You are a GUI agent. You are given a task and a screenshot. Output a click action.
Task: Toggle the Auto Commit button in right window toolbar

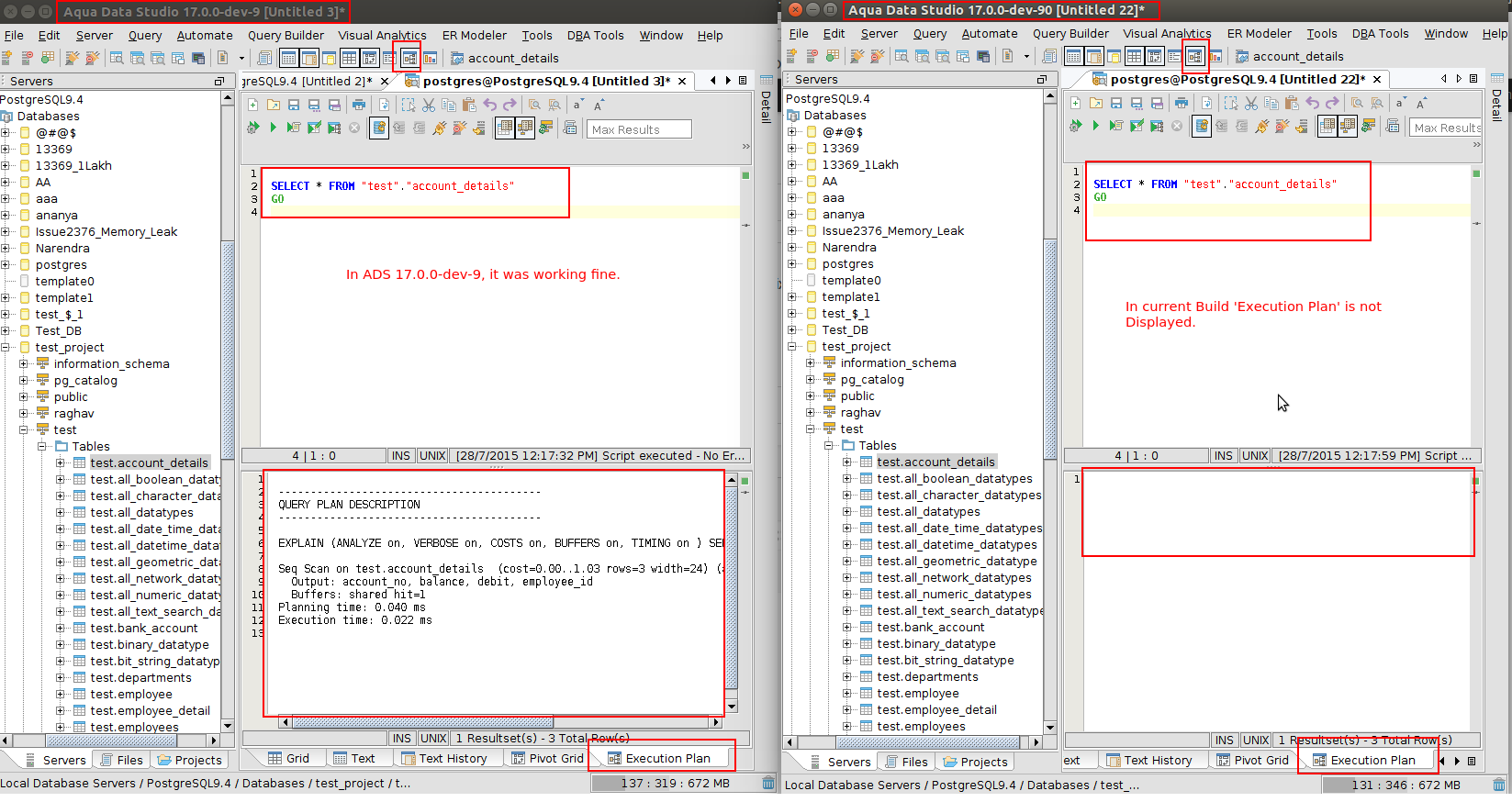1202,126
